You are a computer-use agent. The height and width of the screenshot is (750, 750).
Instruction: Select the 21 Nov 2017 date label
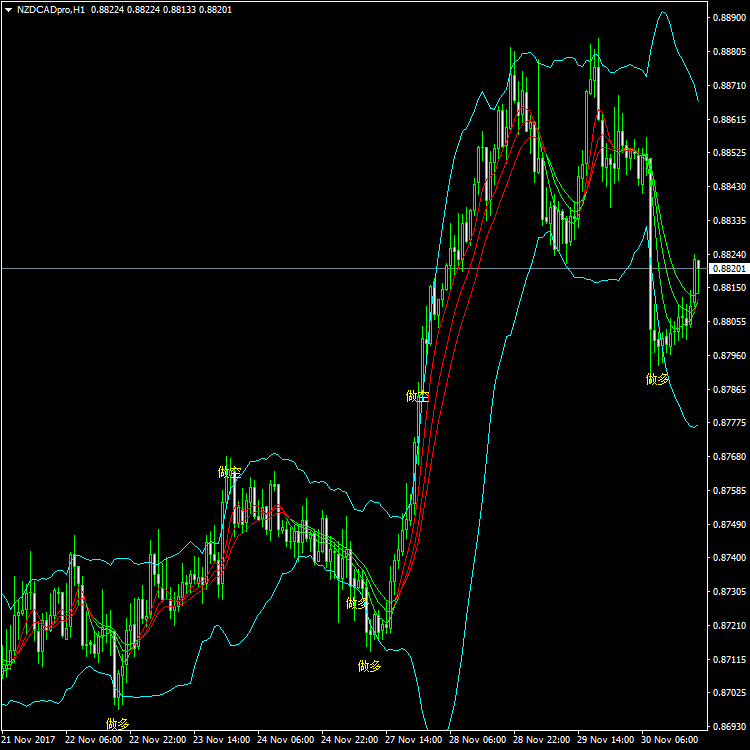(29, 739)
